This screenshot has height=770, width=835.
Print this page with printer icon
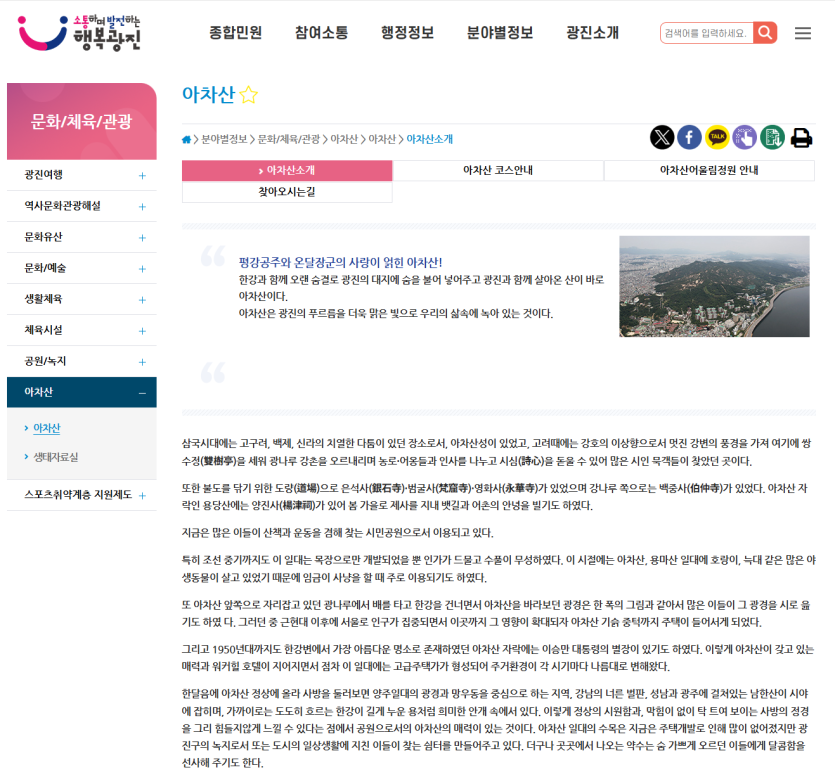click(801, 138)
